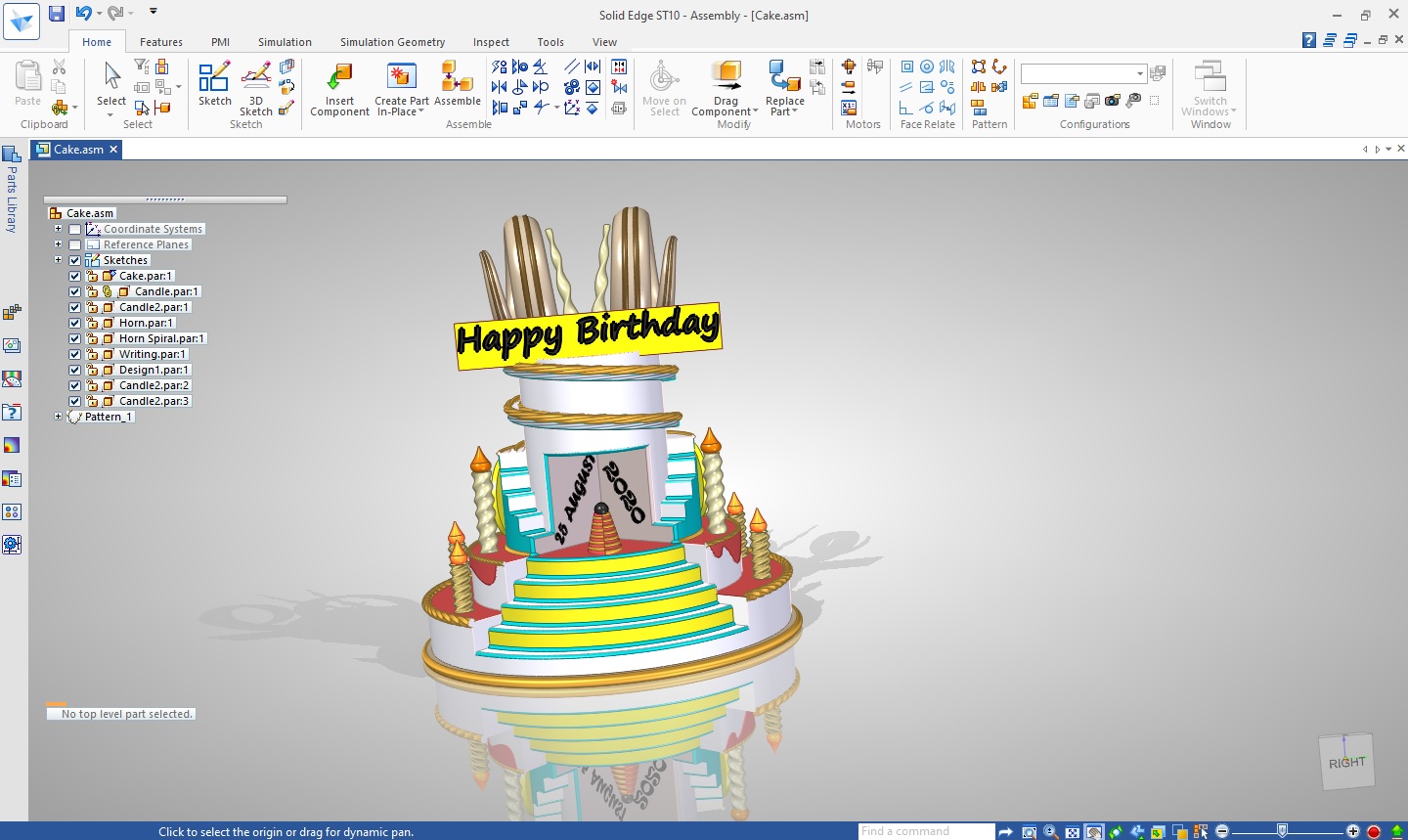This screenshot has height=840, width=1408.
Task: Click the Save icon in title bar
Action: (57, 14)
